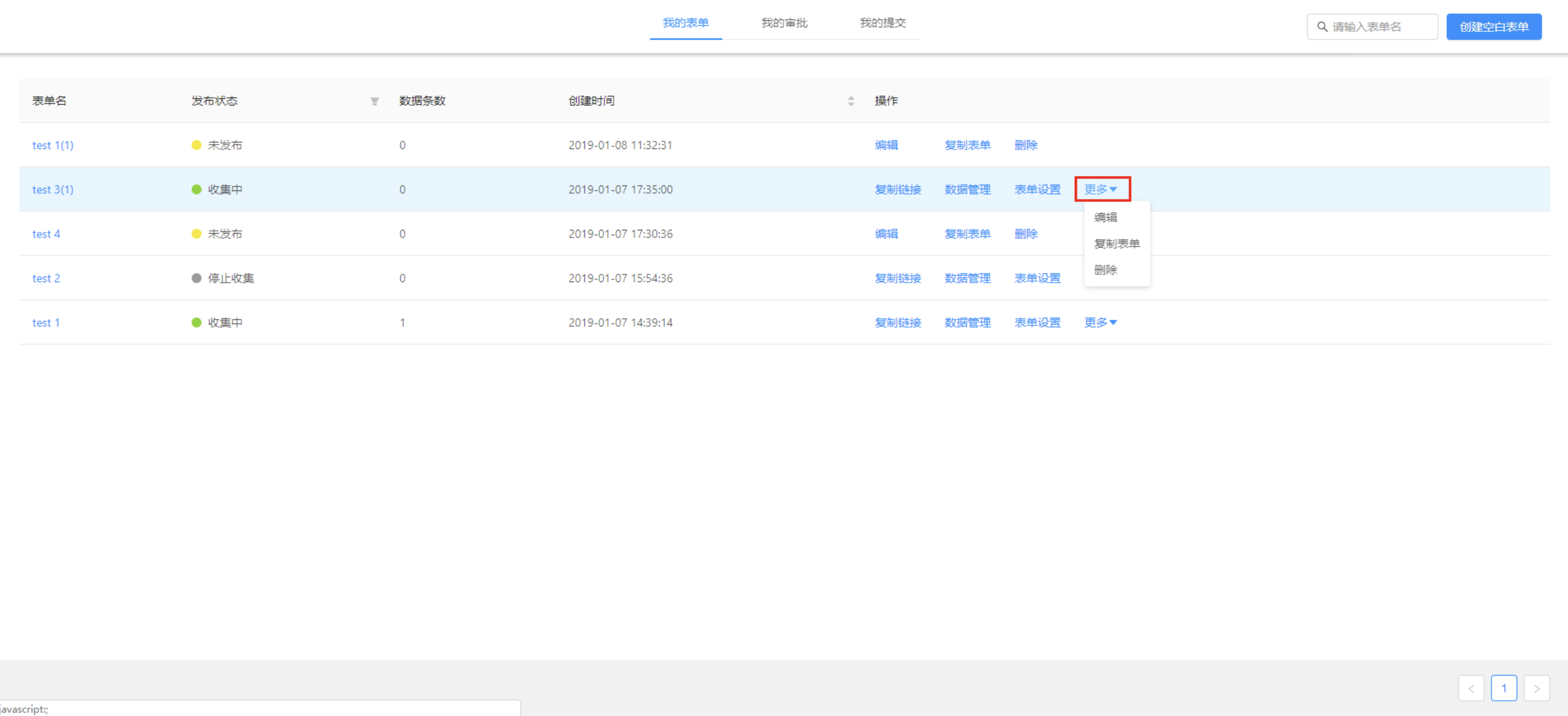Click 复制表单 for test 4
Viewport: 1568px width, 716px height.
pyautogui.click(x=967, y=234)
